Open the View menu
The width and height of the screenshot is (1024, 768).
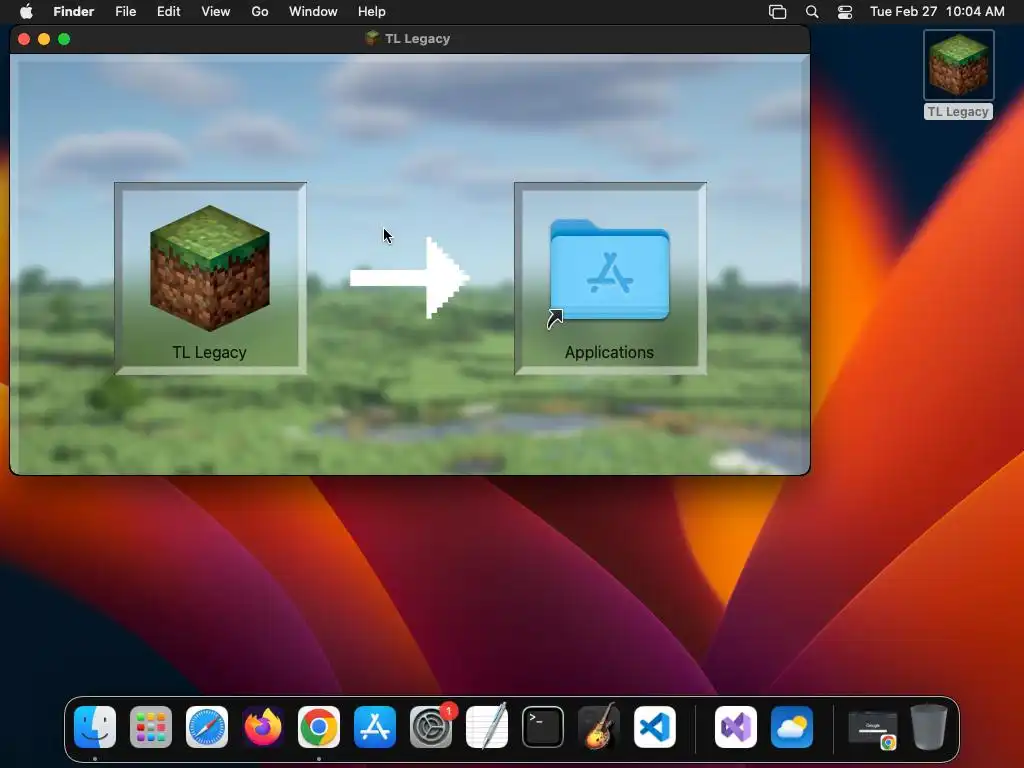coord(216,11)
